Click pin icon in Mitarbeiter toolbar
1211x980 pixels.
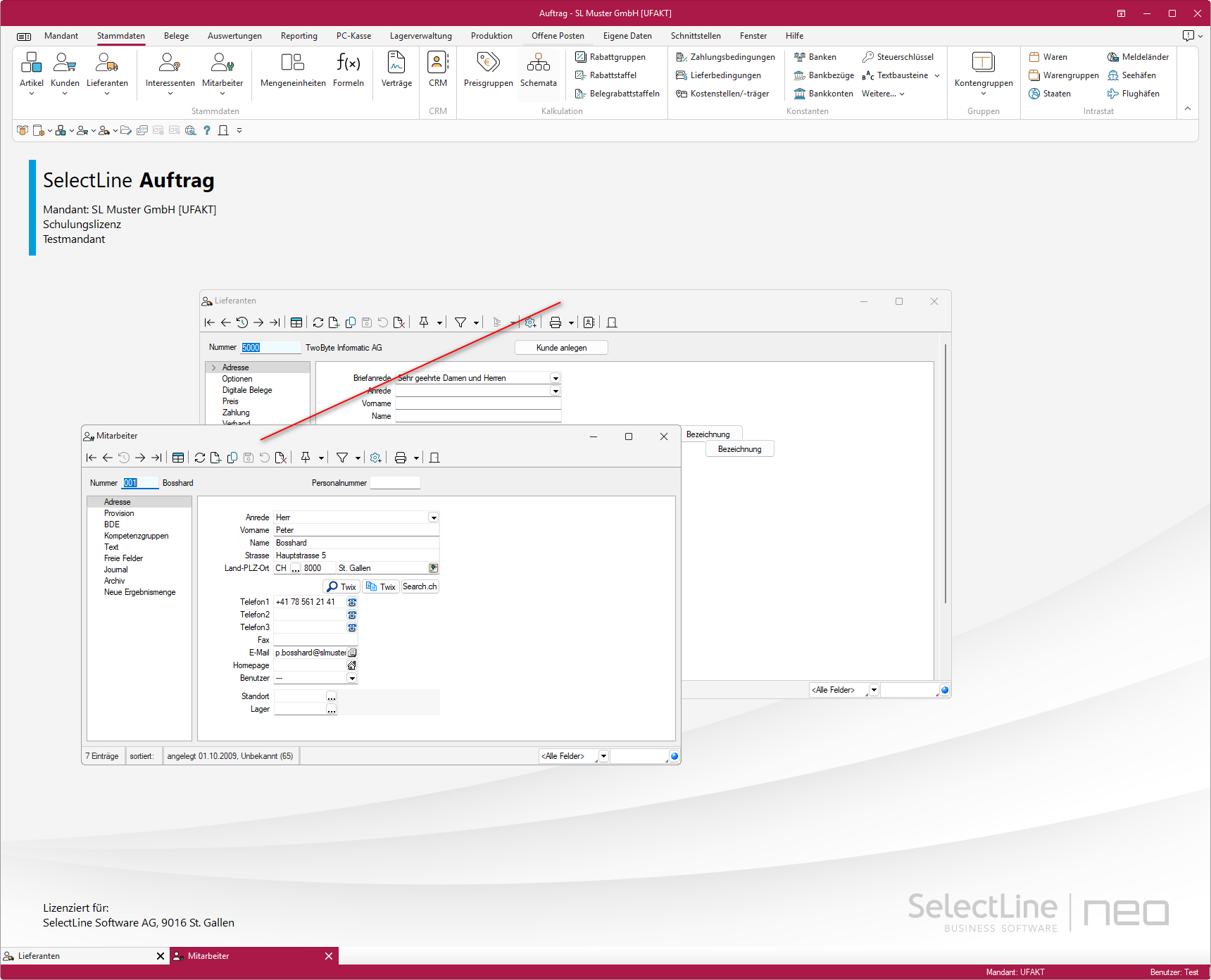tap(306, 458)
